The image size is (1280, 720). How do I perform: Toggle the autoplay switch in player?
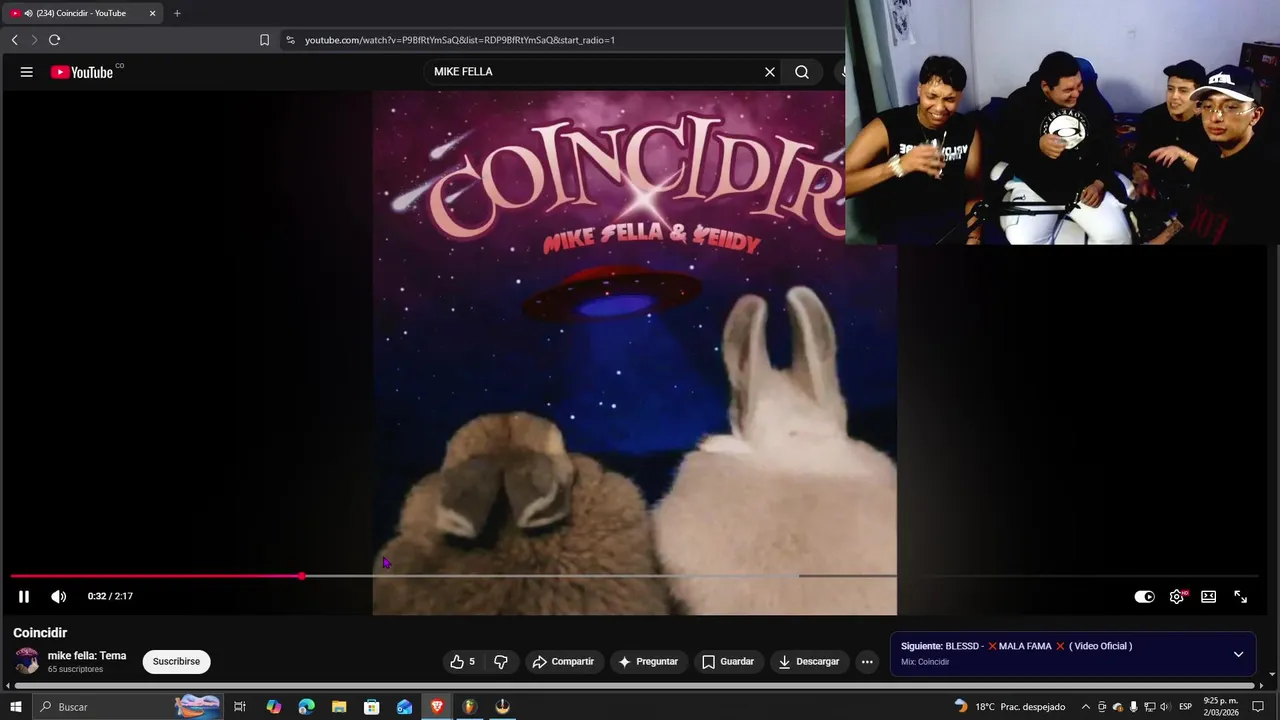(x=1144, y=597)
